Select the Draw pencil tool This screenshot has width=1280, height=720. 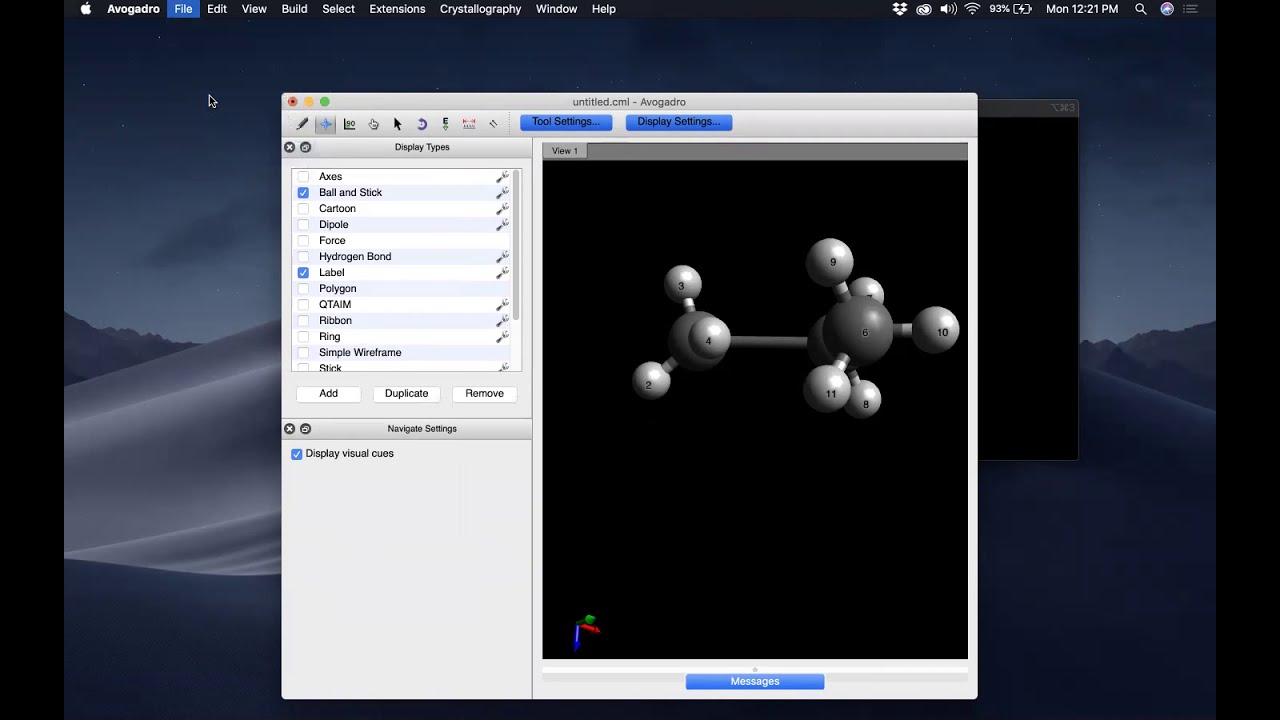(302, 124)
